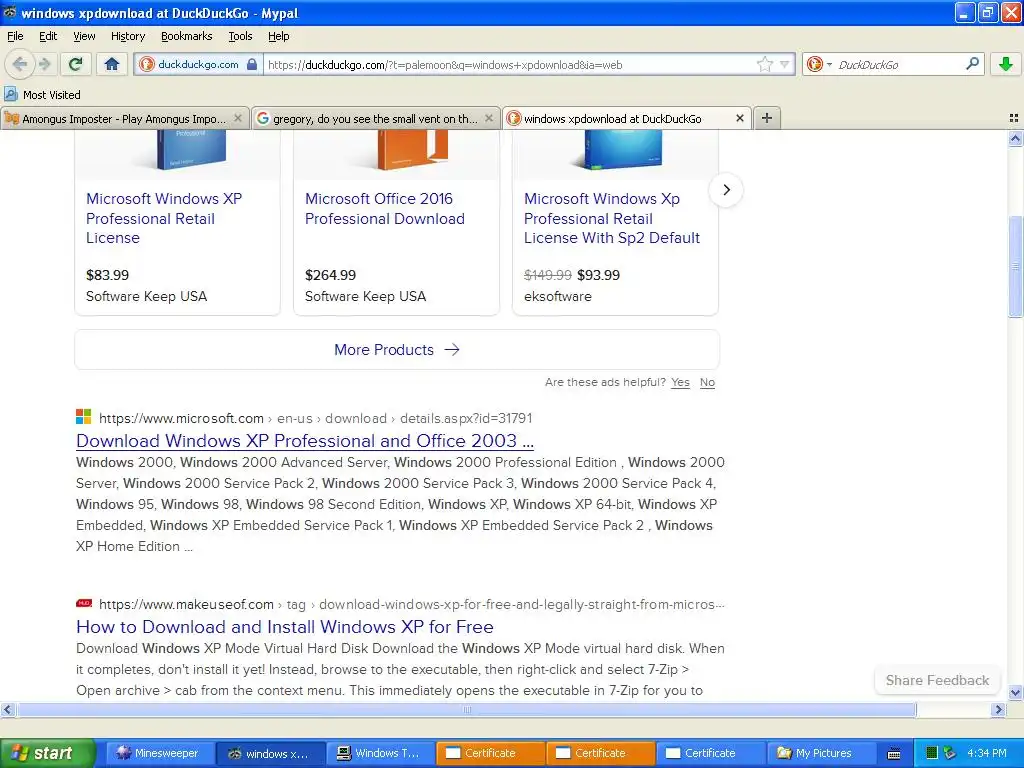This screenshot has width=1024, height=768.
Task: Go back with the Back arrow button
Action: pyautogui.click(x=20, y=64)
